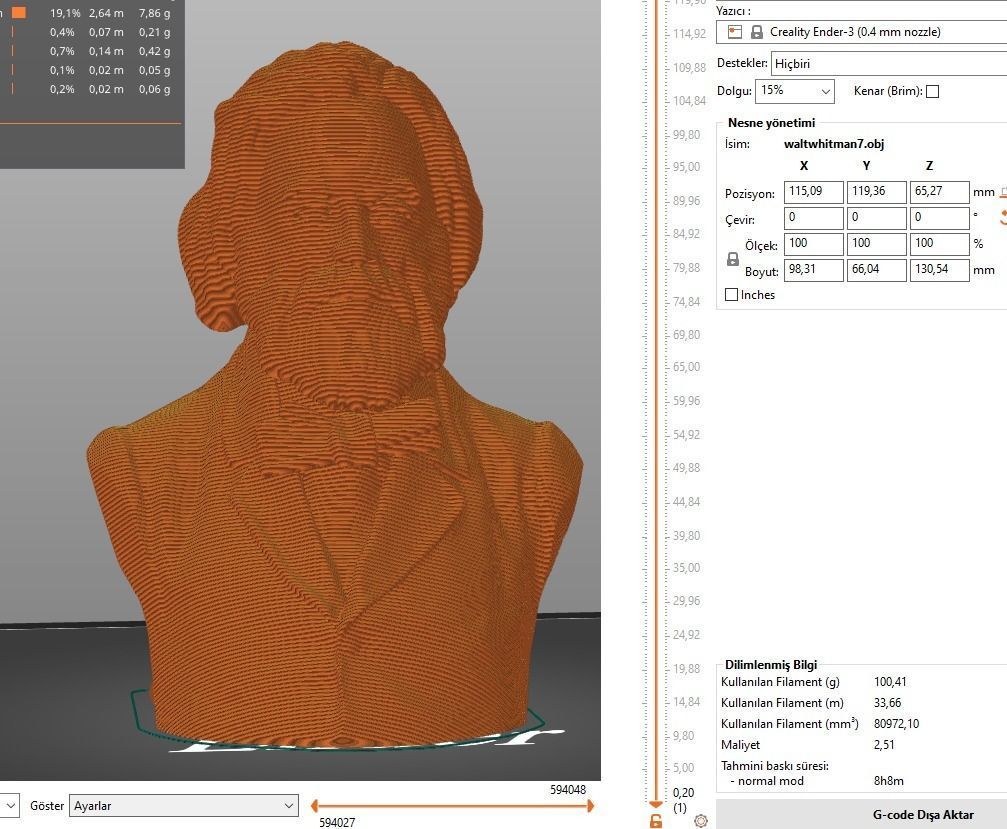
Task: Click the layer height tick 29,96
Action: point(687,601)
